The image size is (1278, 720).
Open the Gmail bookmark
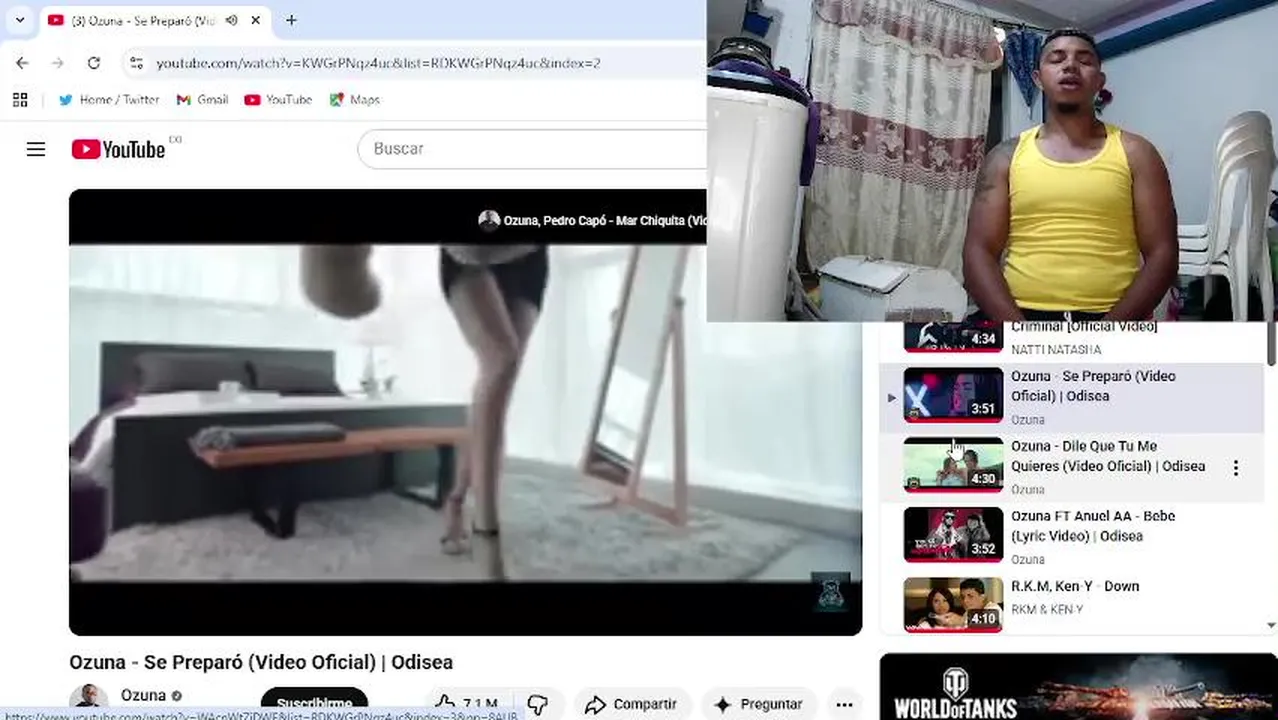[202, 100]
